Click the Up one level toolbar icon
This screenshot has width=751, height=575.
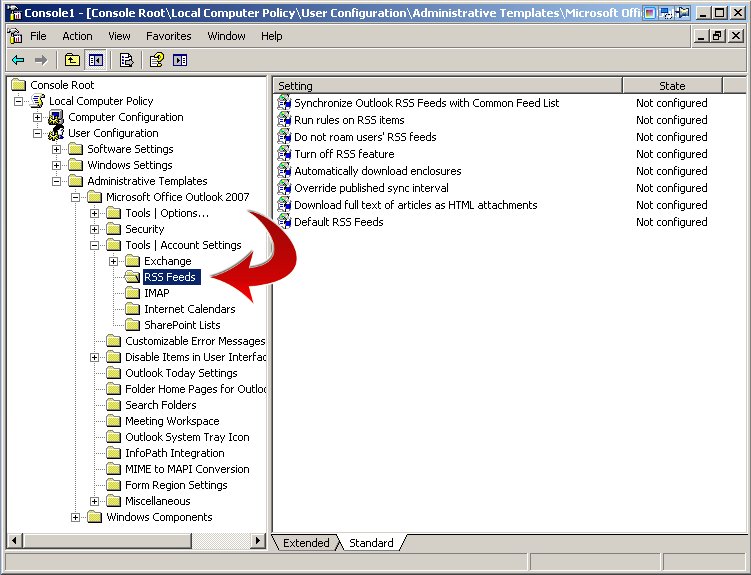click(x=72, y=60)
